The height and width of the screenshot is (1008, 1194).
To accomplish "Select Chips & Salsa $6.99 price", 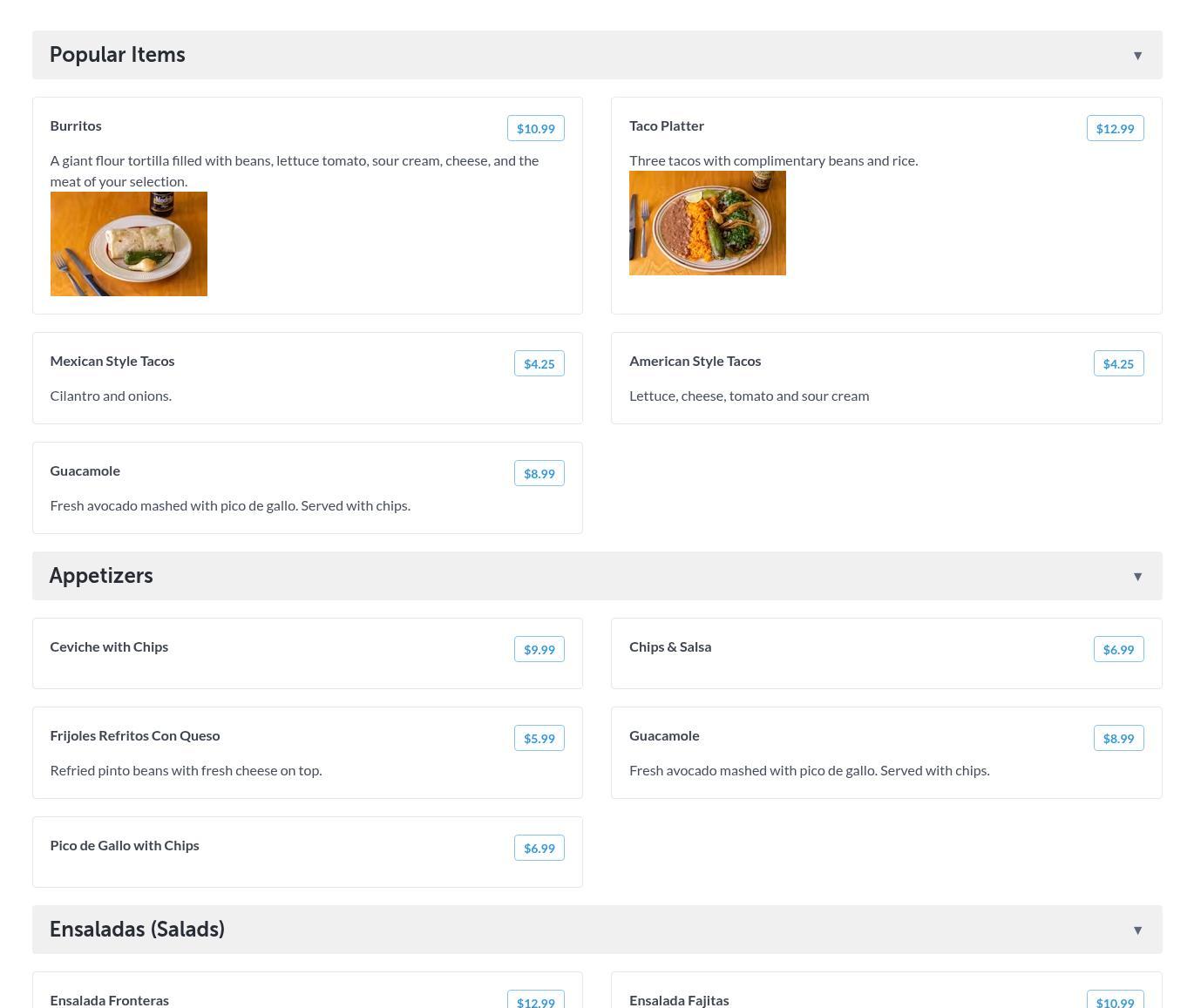I will pos(1118,649).
